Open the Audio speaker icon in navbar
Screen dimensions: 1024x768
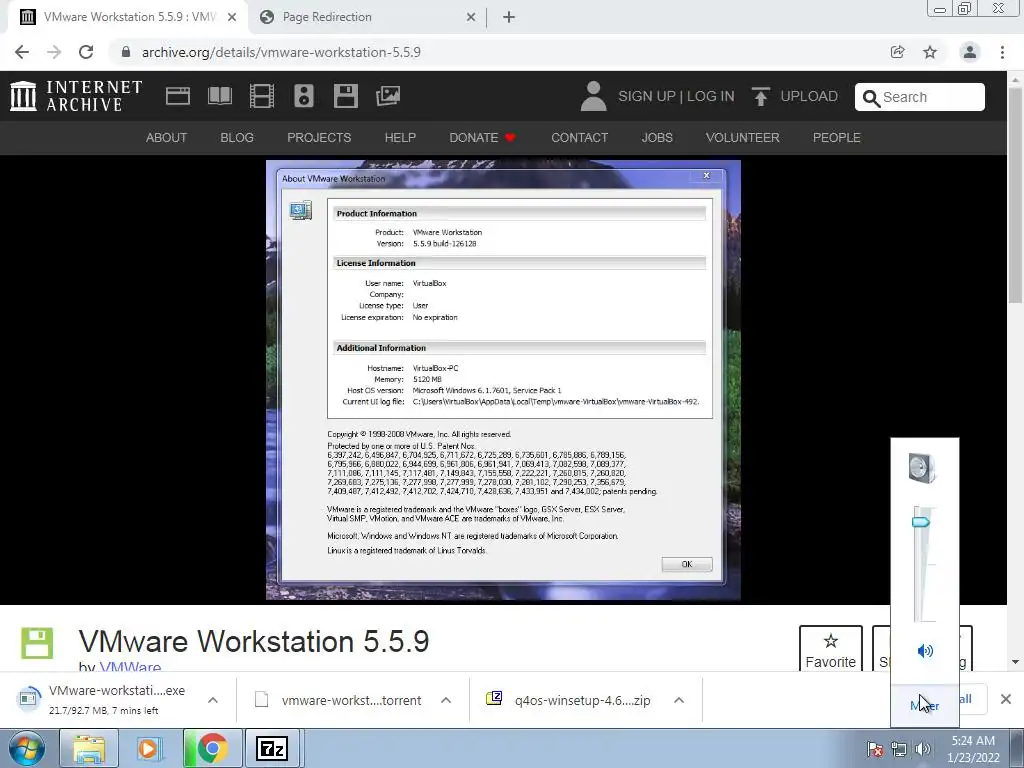[304, 96]
